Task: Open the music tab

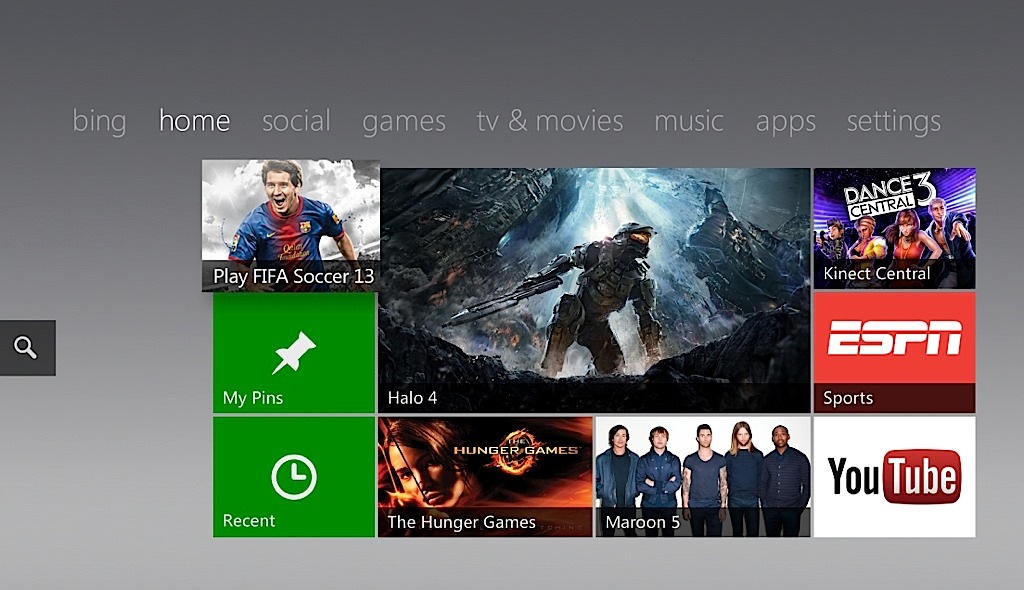Action: [x=689, y=122]
